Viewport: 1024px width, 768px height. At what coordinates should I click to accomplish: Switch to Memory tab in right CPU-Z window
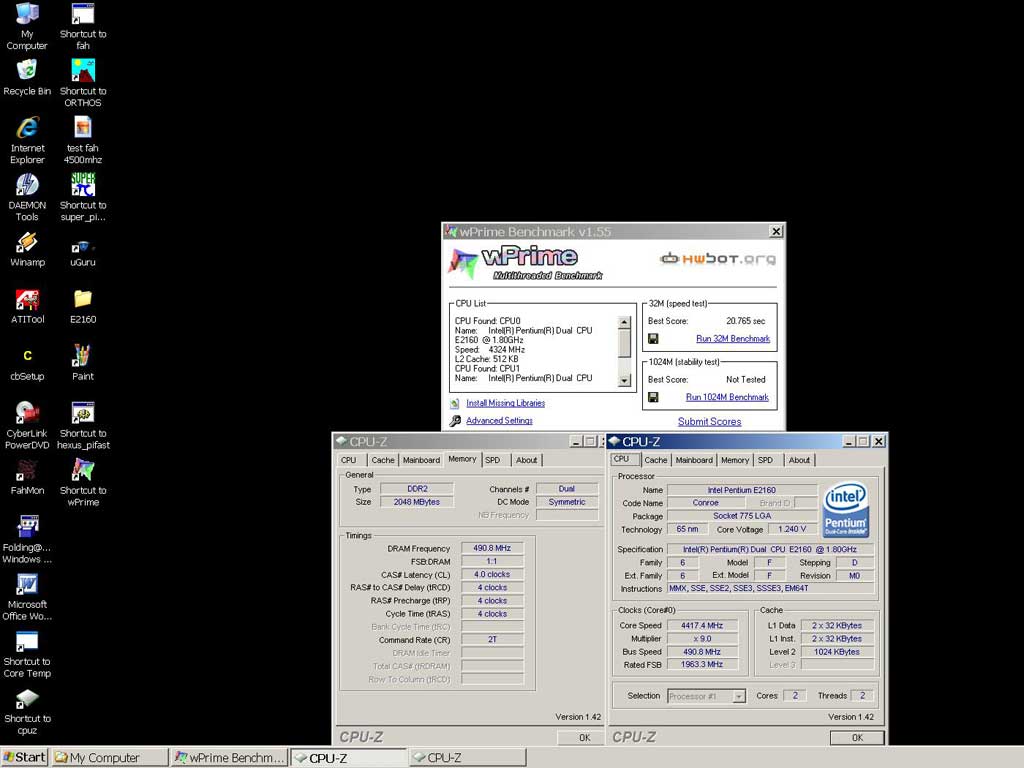click(x=735, y=460)
